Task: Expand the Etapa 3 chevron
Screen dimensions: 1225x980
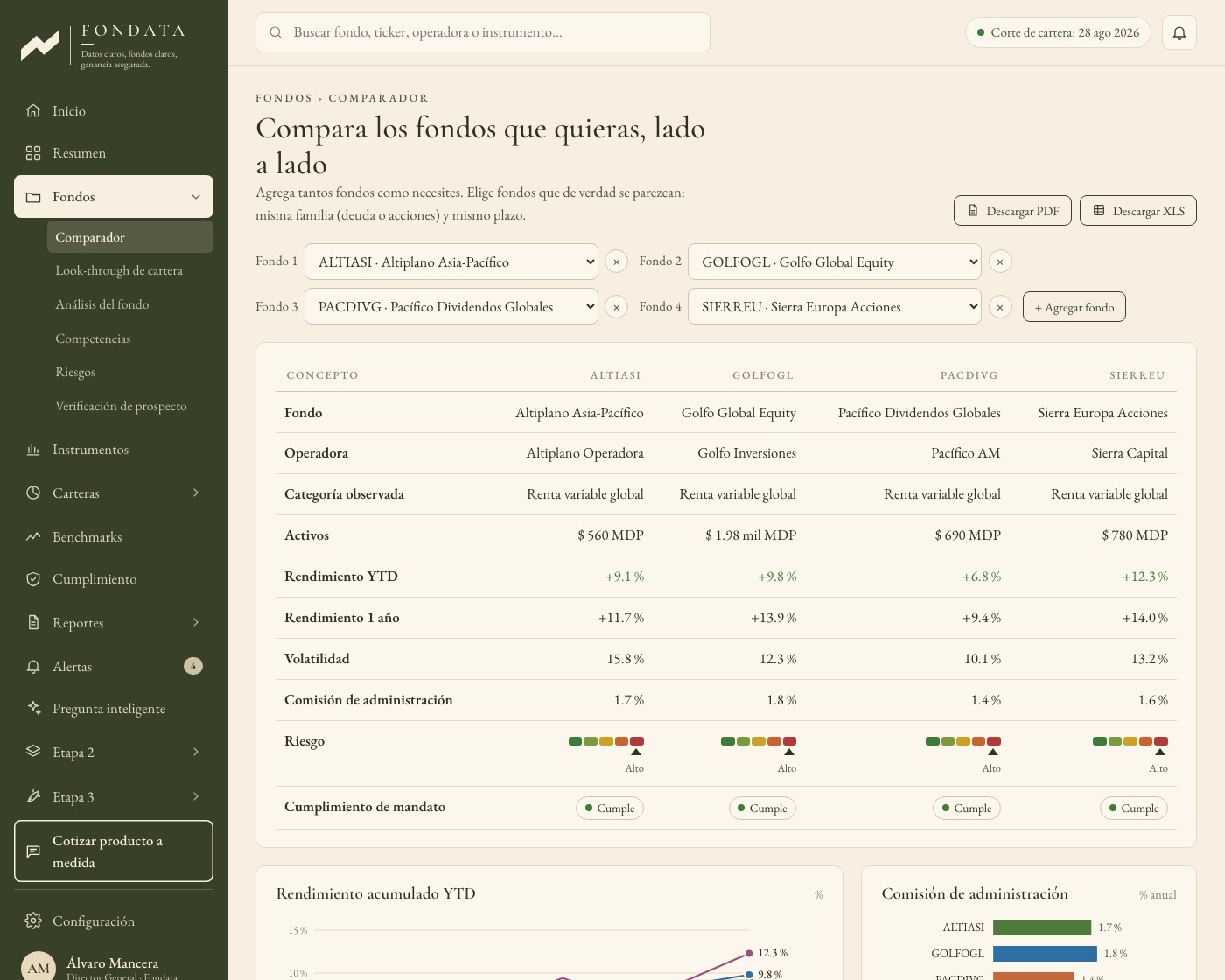Action: (196, 796)
